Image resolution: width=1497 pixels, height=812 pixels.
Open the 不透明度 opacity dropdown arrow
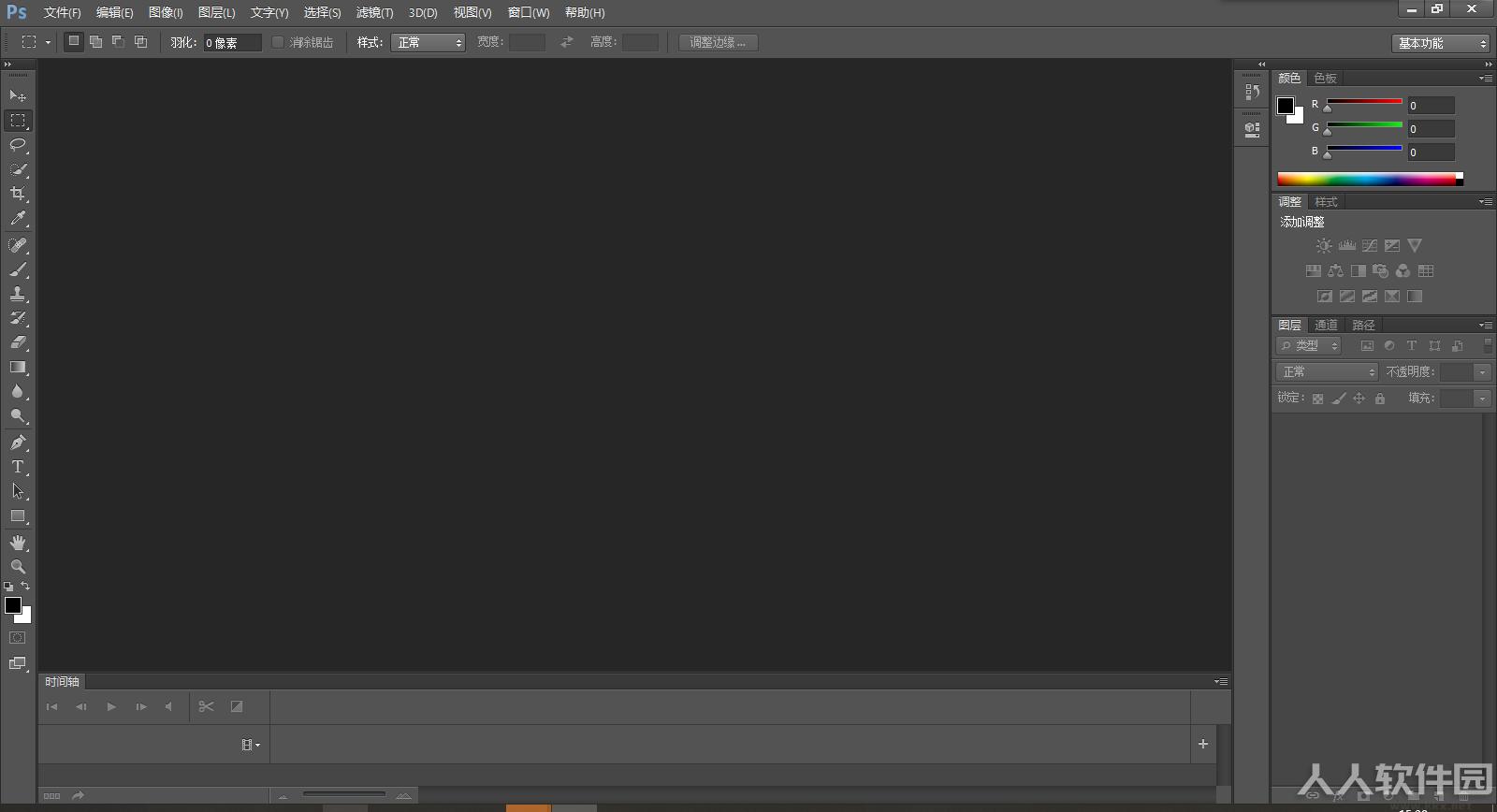[x=1482, y=372]
